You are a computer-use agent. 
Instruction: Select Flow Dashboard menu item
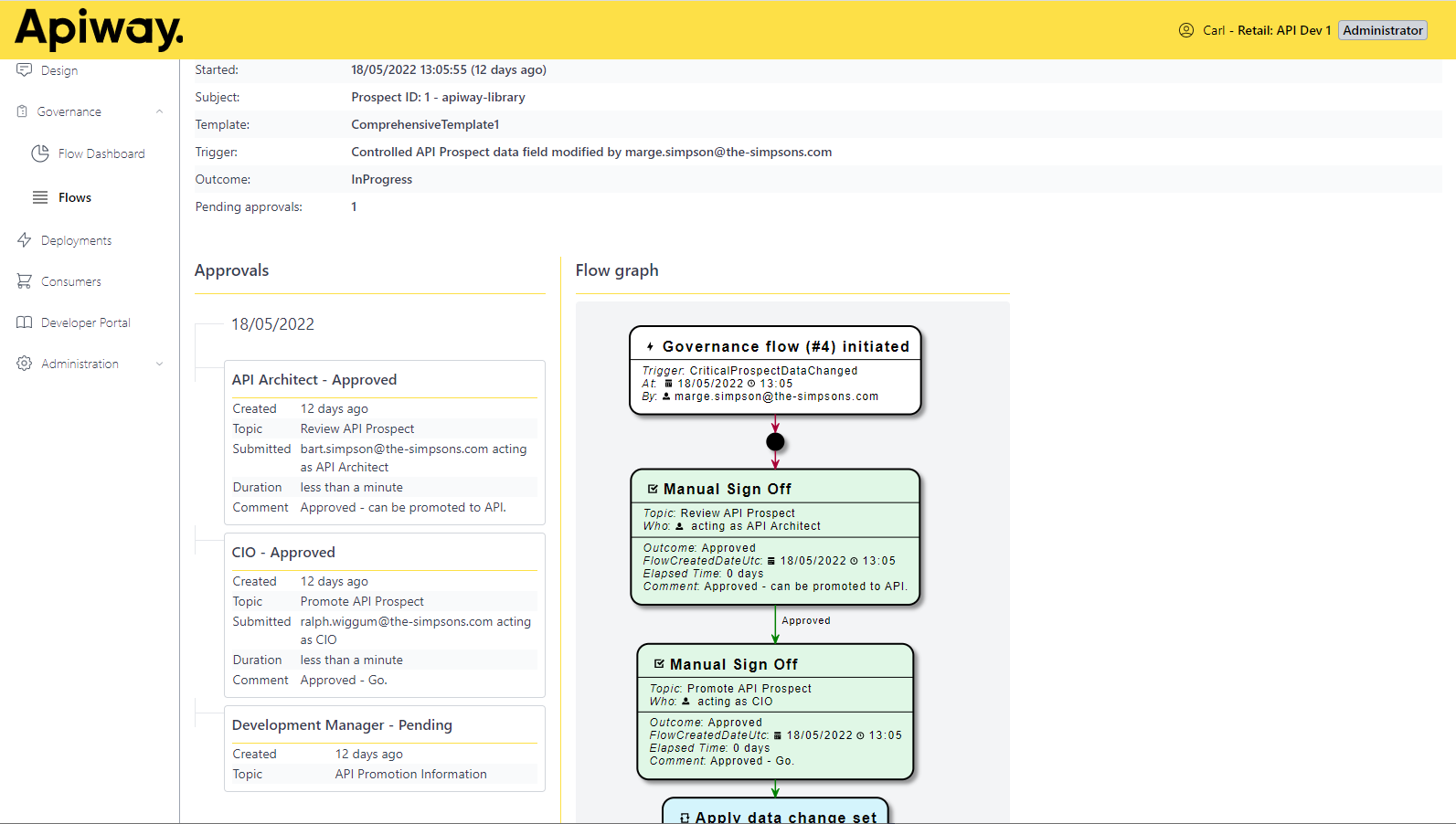tap(101, 153)
